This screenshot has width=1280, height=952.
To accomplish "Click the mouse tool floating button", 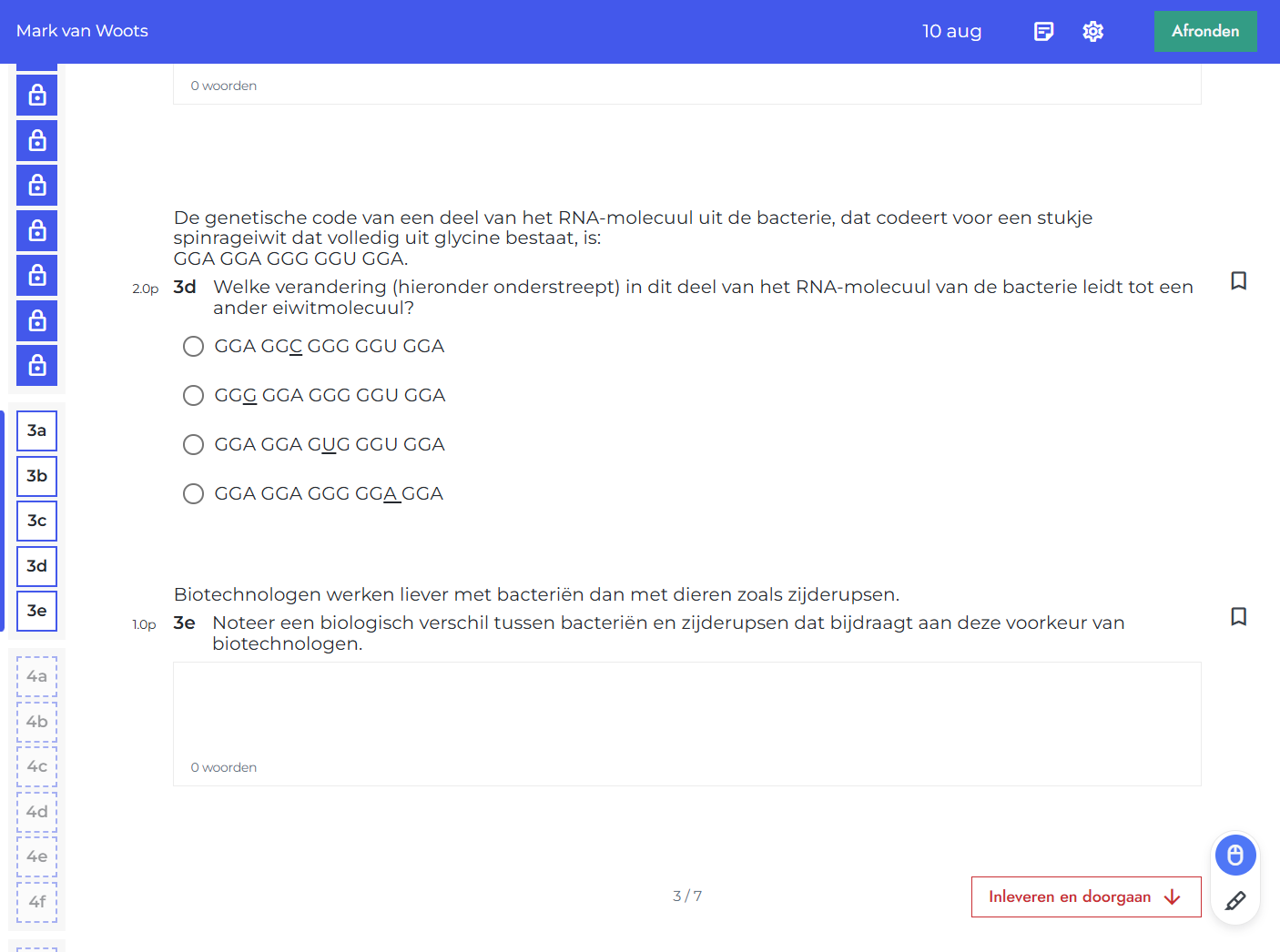I will (x=1235, y=856).
